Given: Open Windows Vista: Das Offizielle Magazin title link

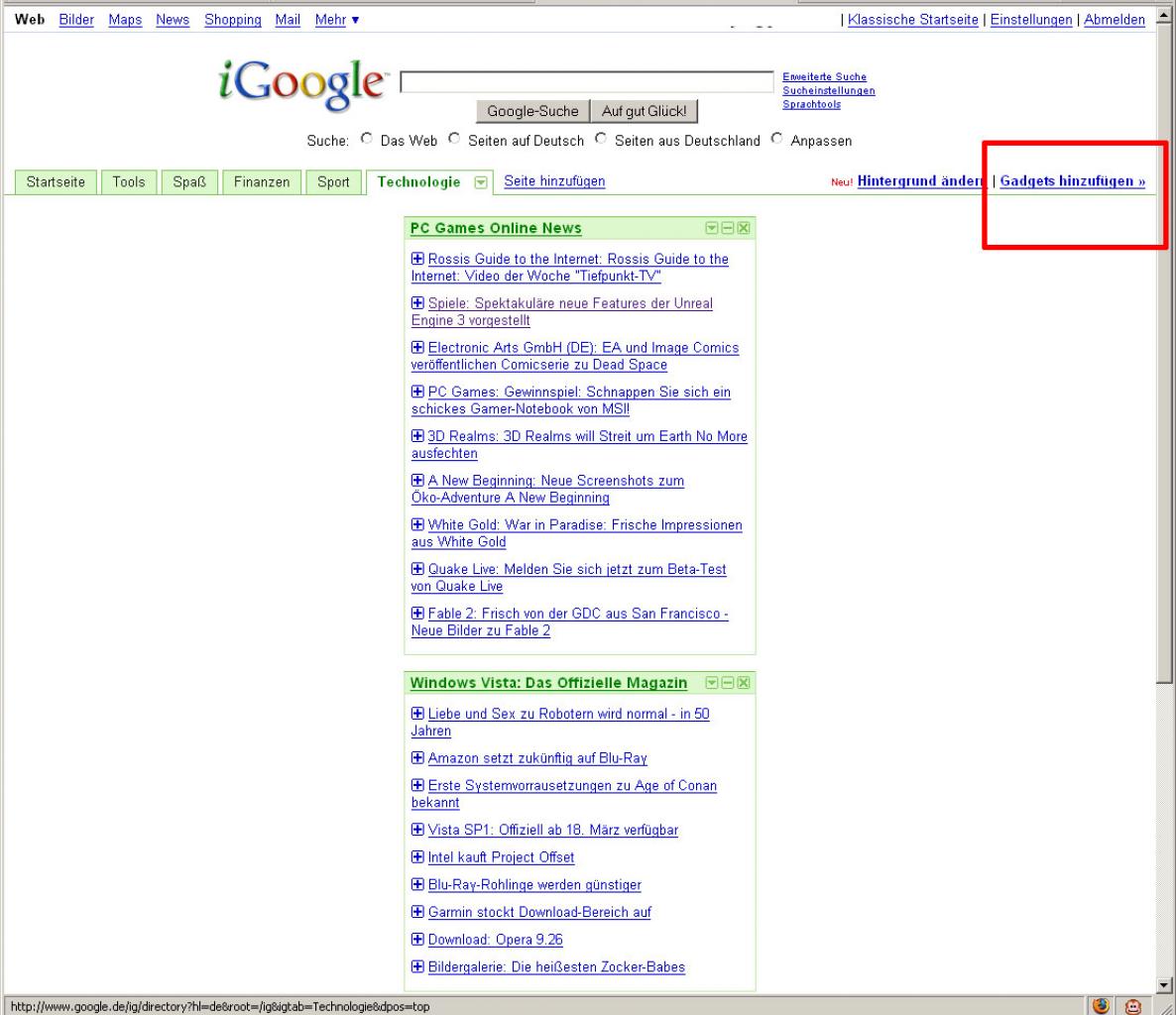Looking at the screenshot, I should pyautogui.click(x=548, y=682).
